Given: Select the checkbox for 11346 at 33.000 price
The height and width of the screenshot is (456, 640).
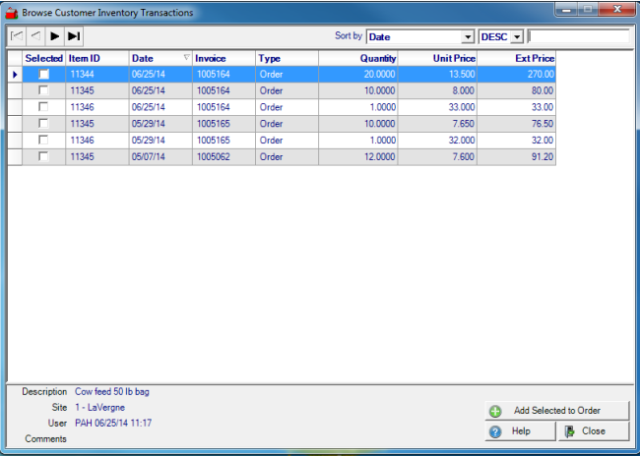Looking at the screenshot, I should (43, 107).
